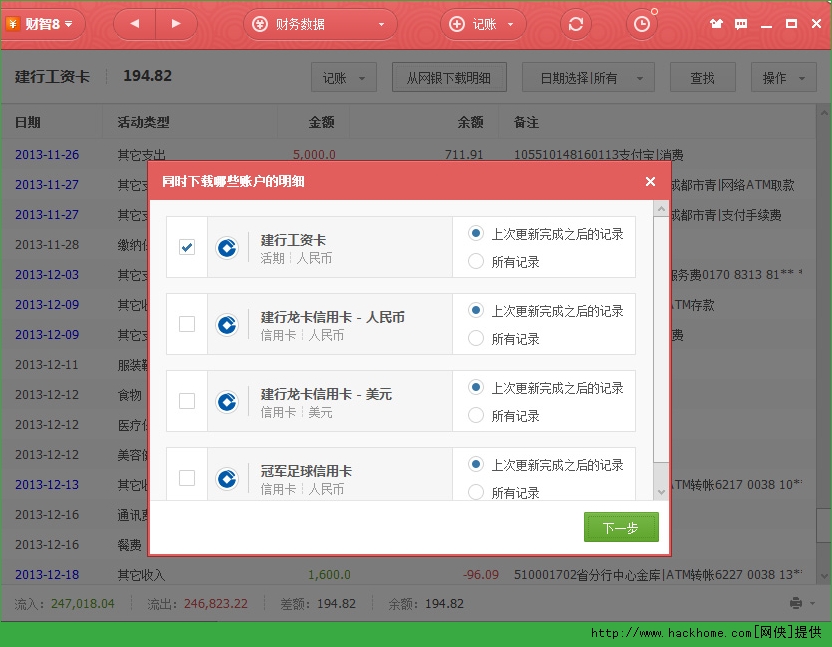
Task: Open the 2013-12-03 transaction date link
Action: [47, 274]
